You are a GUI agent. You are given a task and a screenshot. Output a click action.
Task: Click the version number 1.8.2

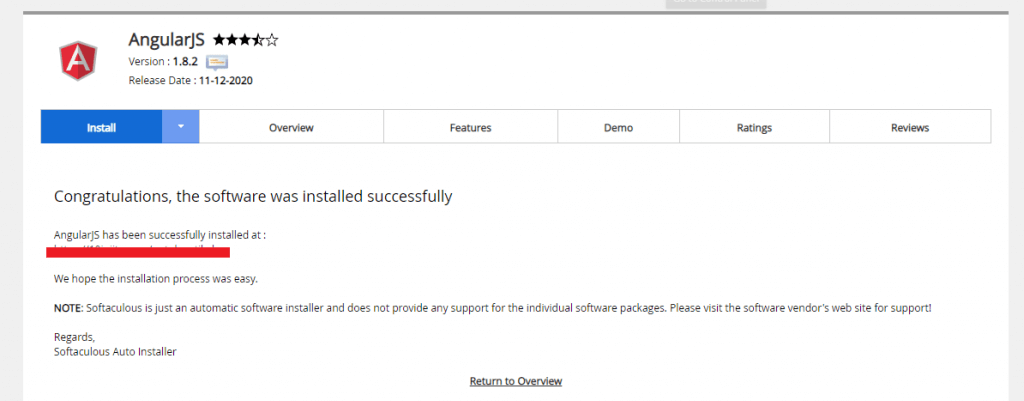[185, 62]
